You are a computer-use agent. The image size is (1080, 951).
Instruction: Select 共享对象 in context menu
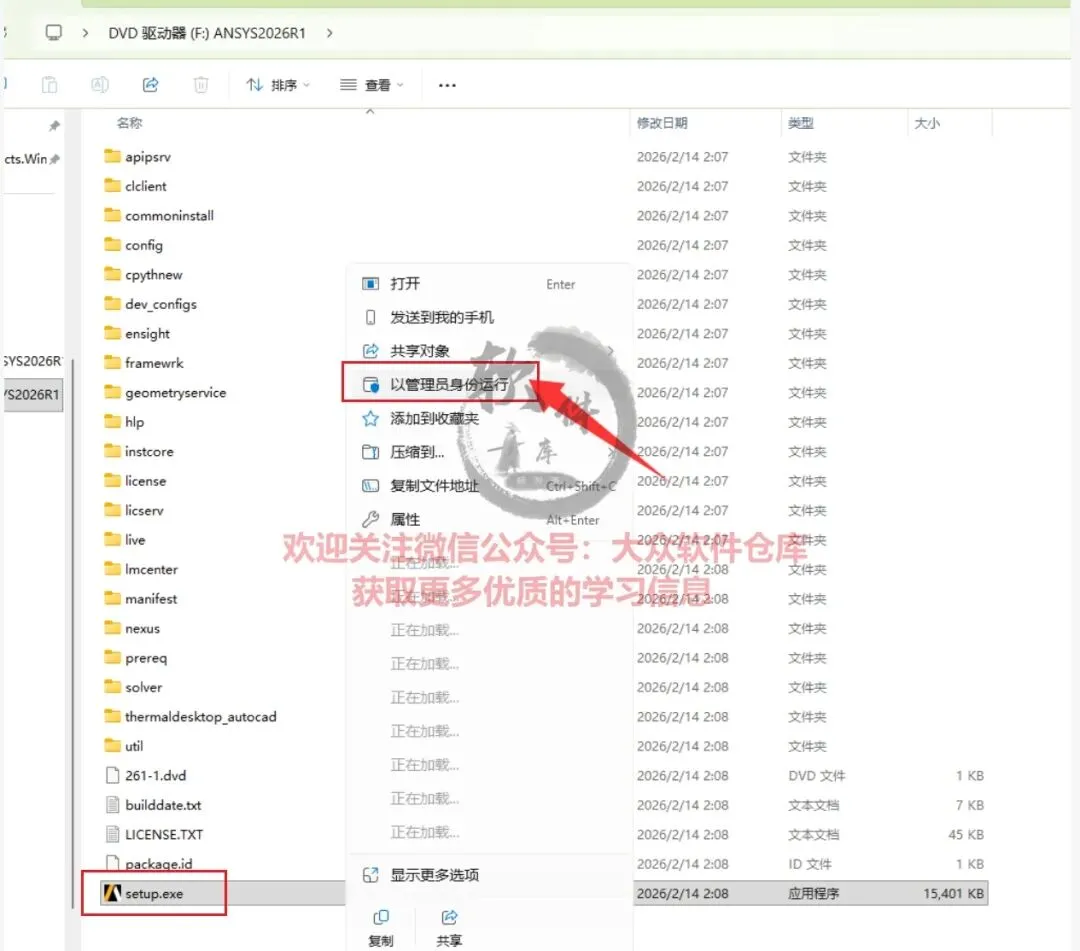tap(488, 351)
